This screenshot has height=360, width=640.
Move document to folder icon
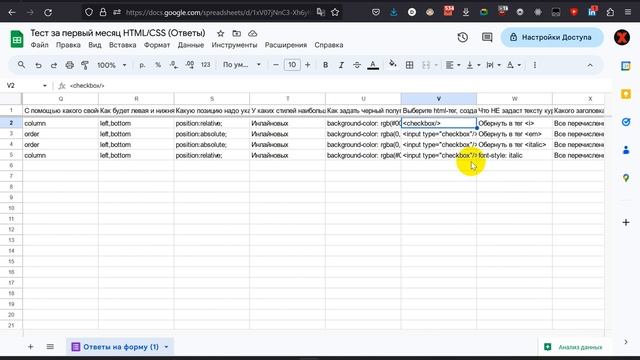[236, 33]
